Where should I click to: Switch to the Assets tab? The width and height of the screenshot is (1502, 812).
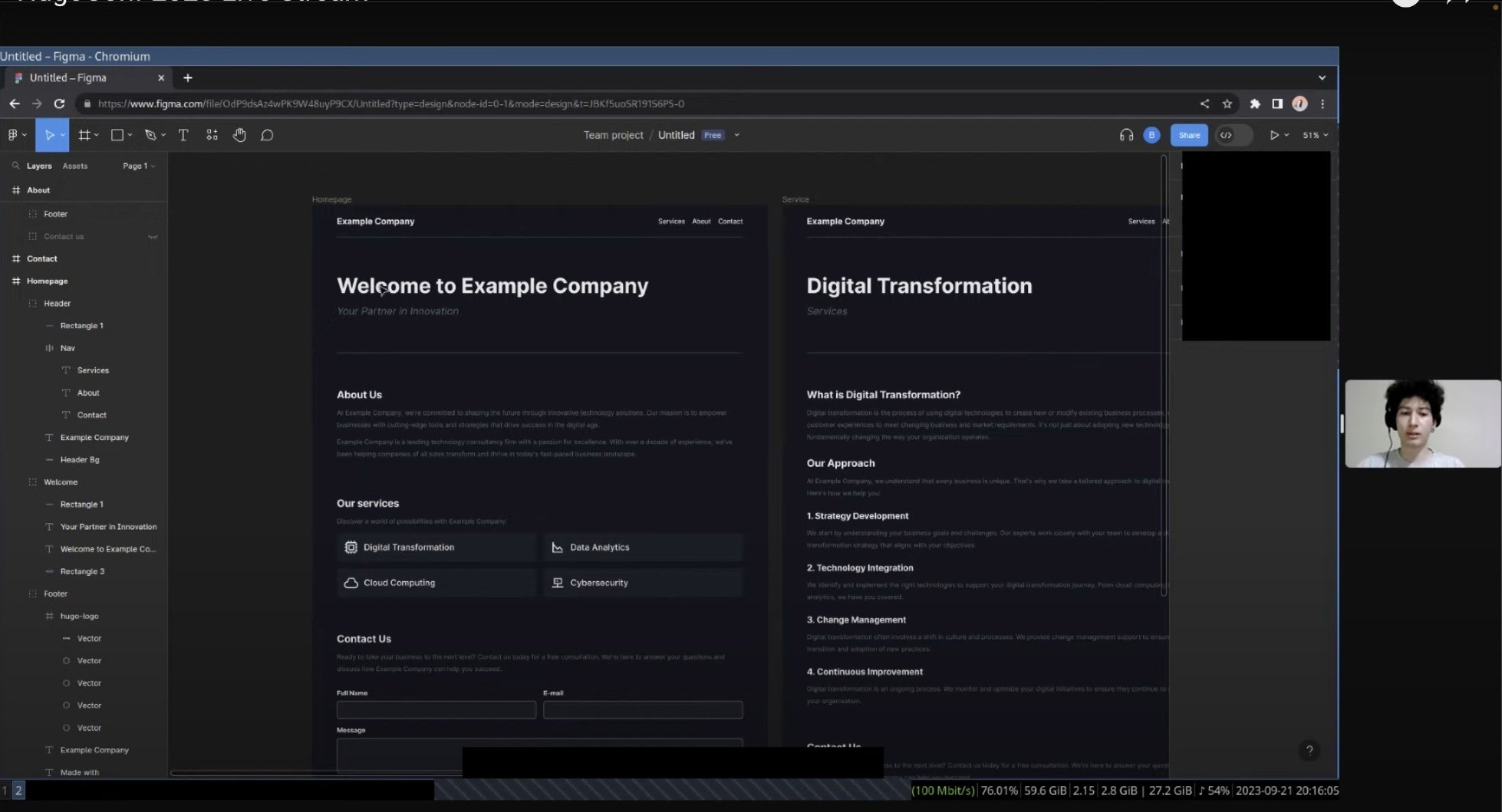[x=74, y=166]
